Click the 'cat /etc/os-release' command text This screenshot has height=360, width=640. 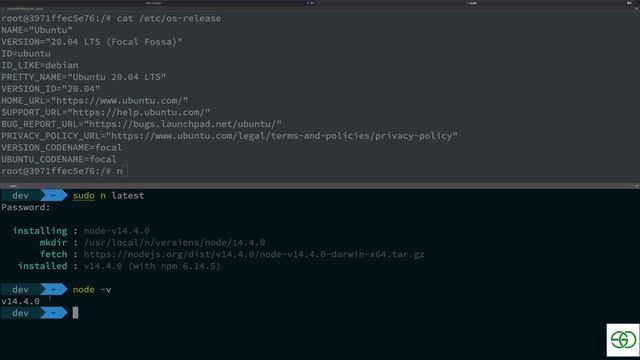[169, 18]
